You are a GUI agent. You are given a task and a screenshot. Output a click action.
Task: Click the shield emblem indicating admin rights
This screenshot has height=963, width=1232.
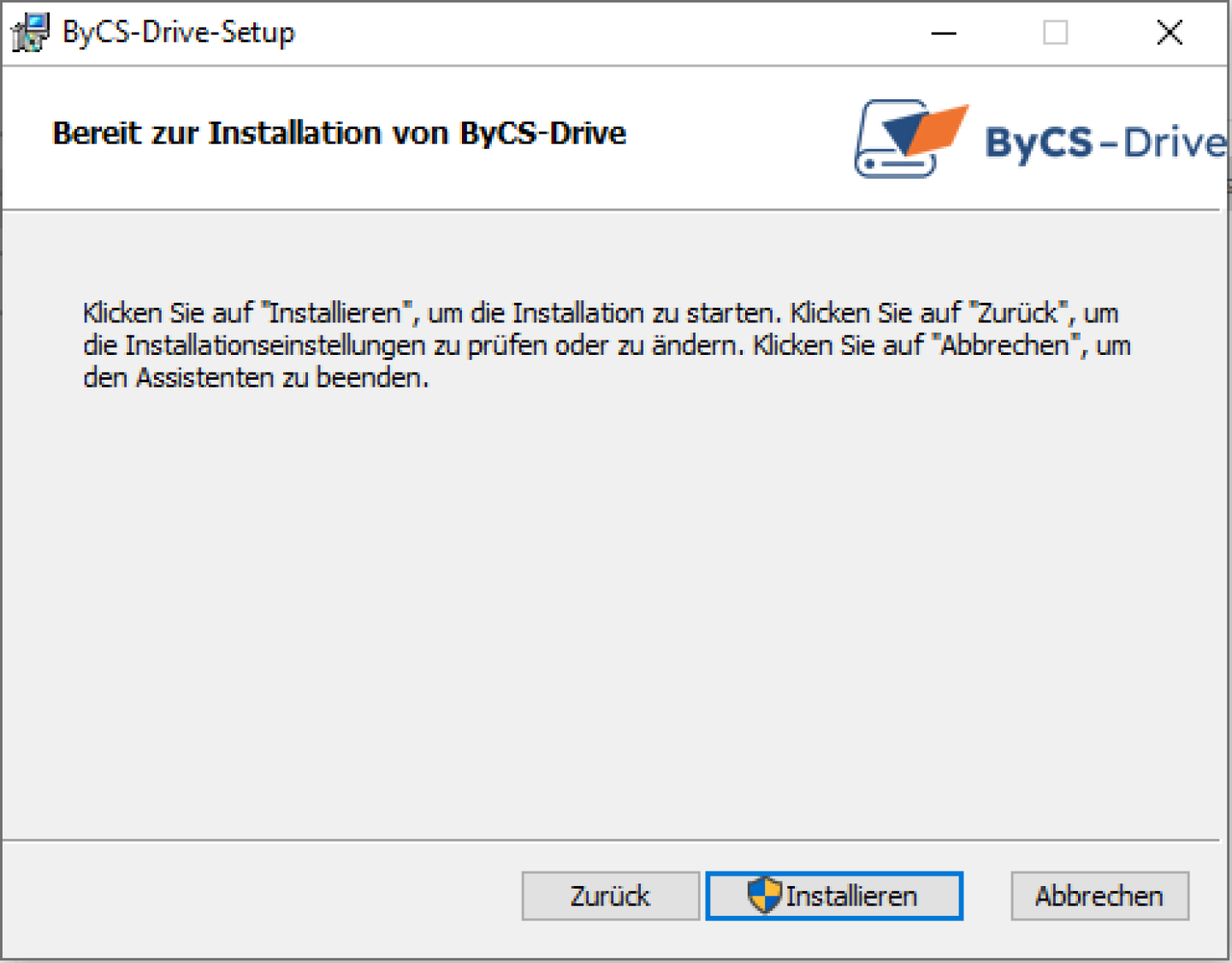pyautogui.click(x=764, y=896)
